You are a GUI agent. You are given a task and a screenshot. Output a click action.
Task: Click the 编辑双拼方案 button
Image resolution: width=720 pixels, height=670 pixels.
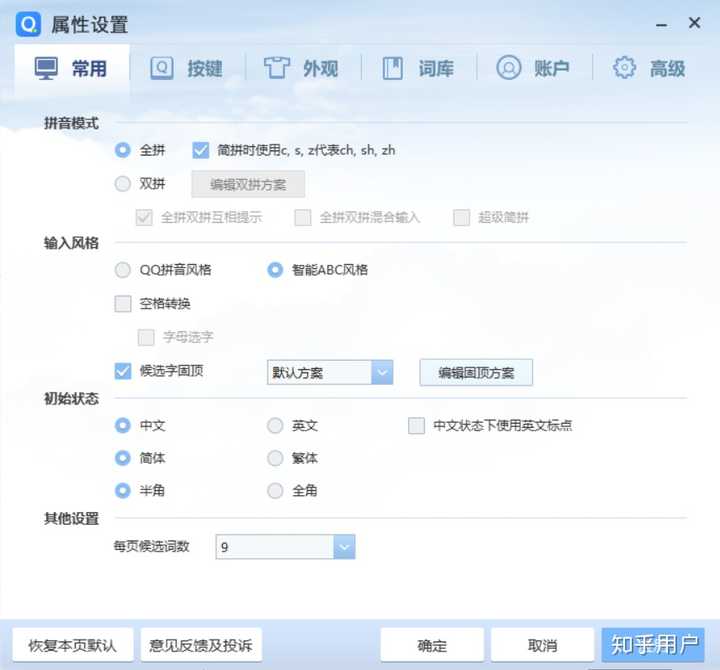[248, 184]
